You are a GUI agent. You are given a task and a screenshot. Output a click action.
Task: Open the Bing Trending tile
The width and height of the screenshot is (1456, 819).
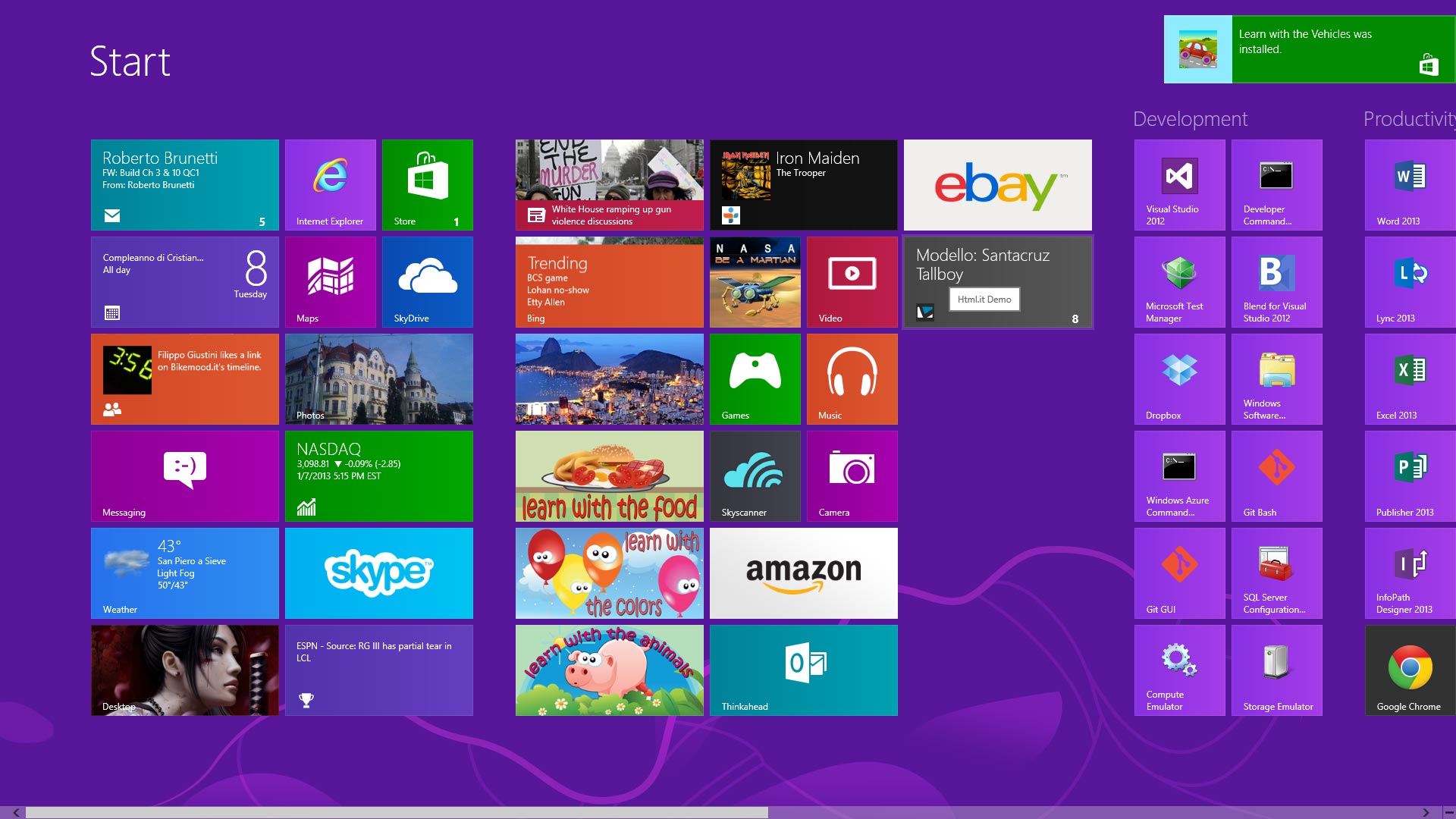(x=610, y=282)
